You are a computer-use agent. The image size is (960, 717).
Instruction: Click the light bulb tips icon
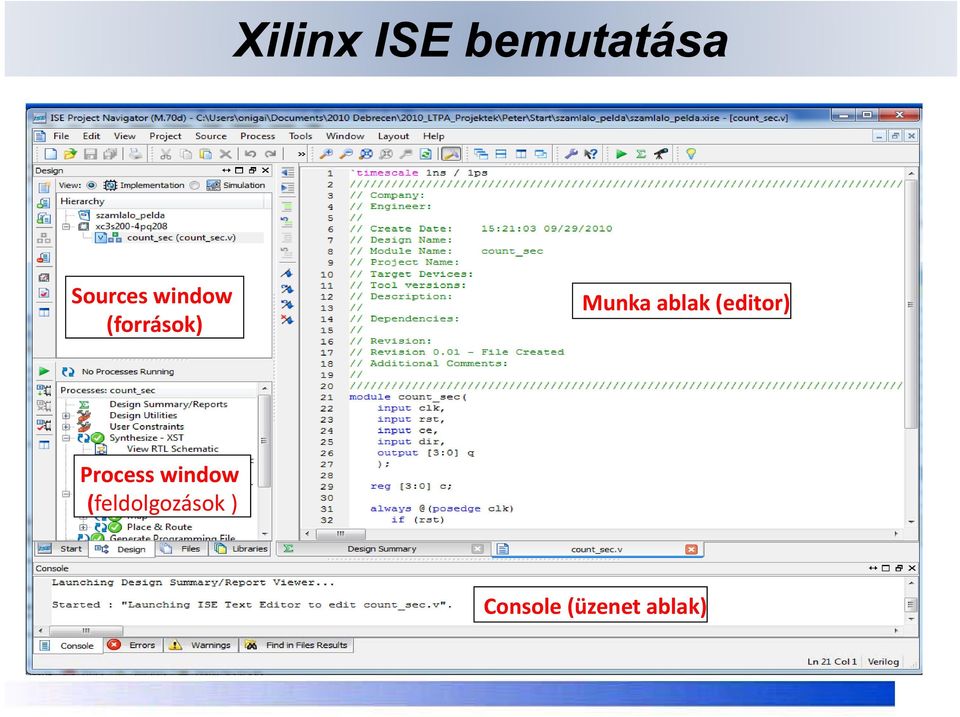point(691,154)
